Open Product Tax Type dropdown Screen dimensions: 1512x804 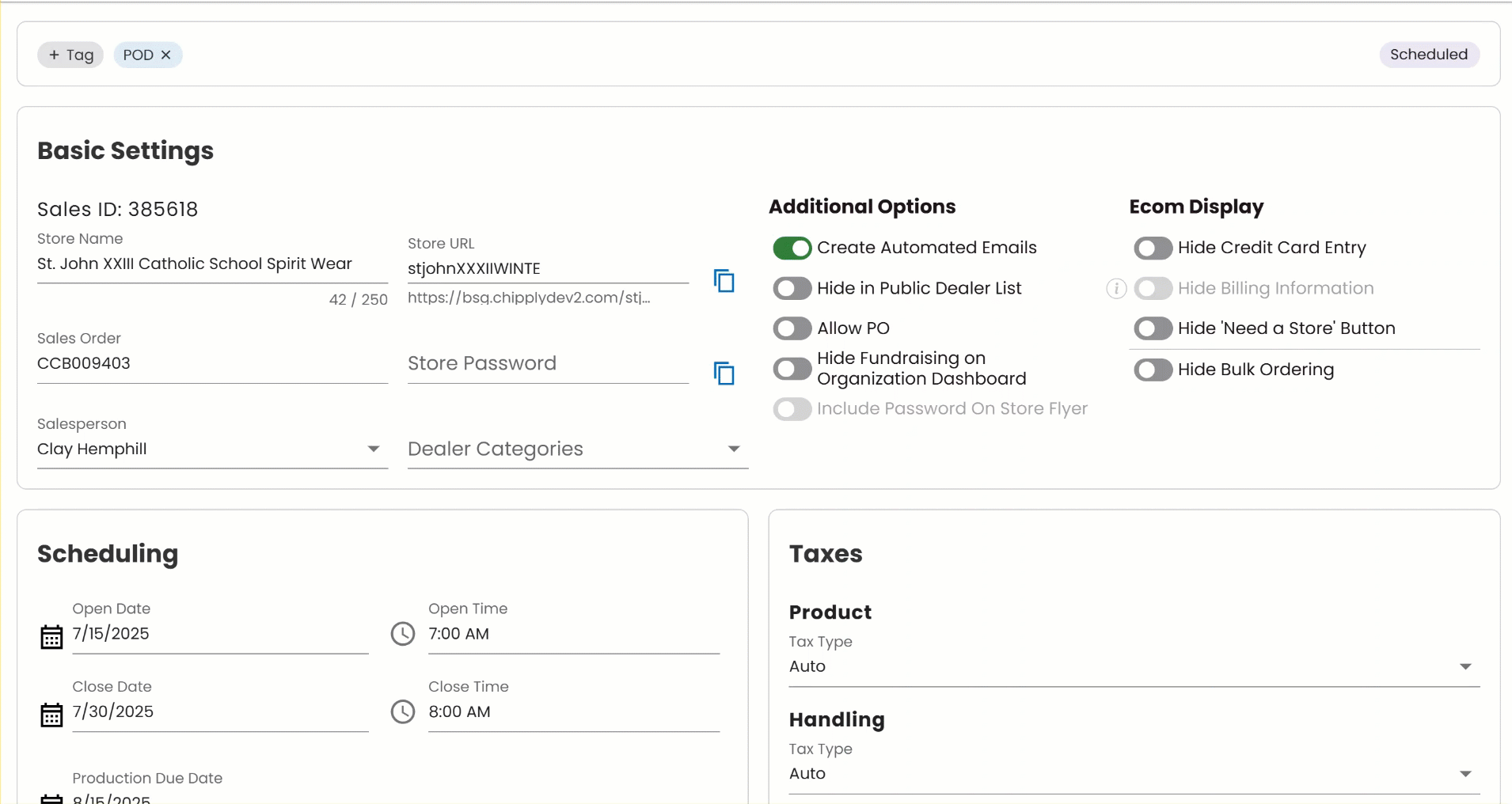(x=1134, y=666)
